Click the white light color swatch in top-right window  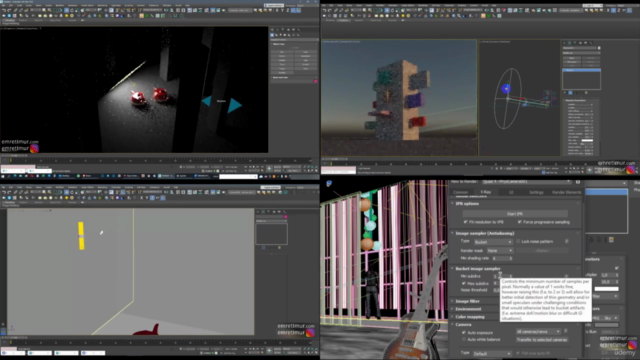[x=587, y=140]
